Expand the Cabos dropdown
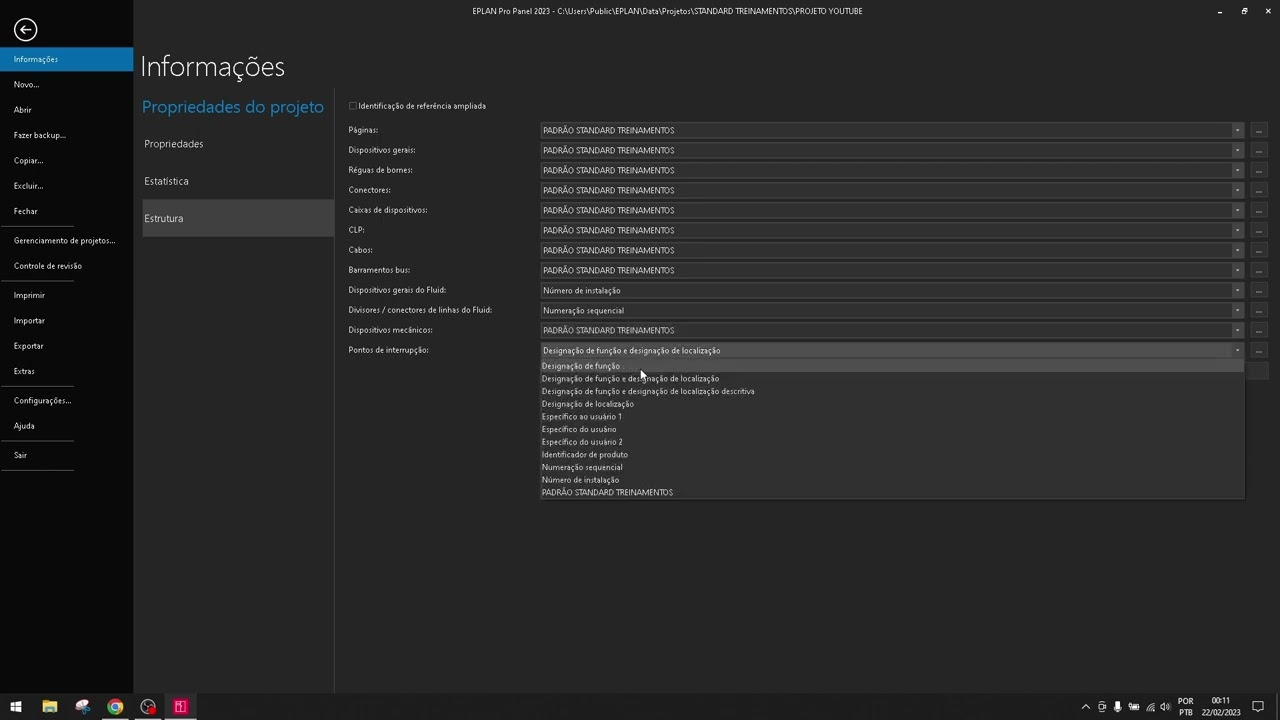Screen dimensions: 1280x720 [1237, 250]
